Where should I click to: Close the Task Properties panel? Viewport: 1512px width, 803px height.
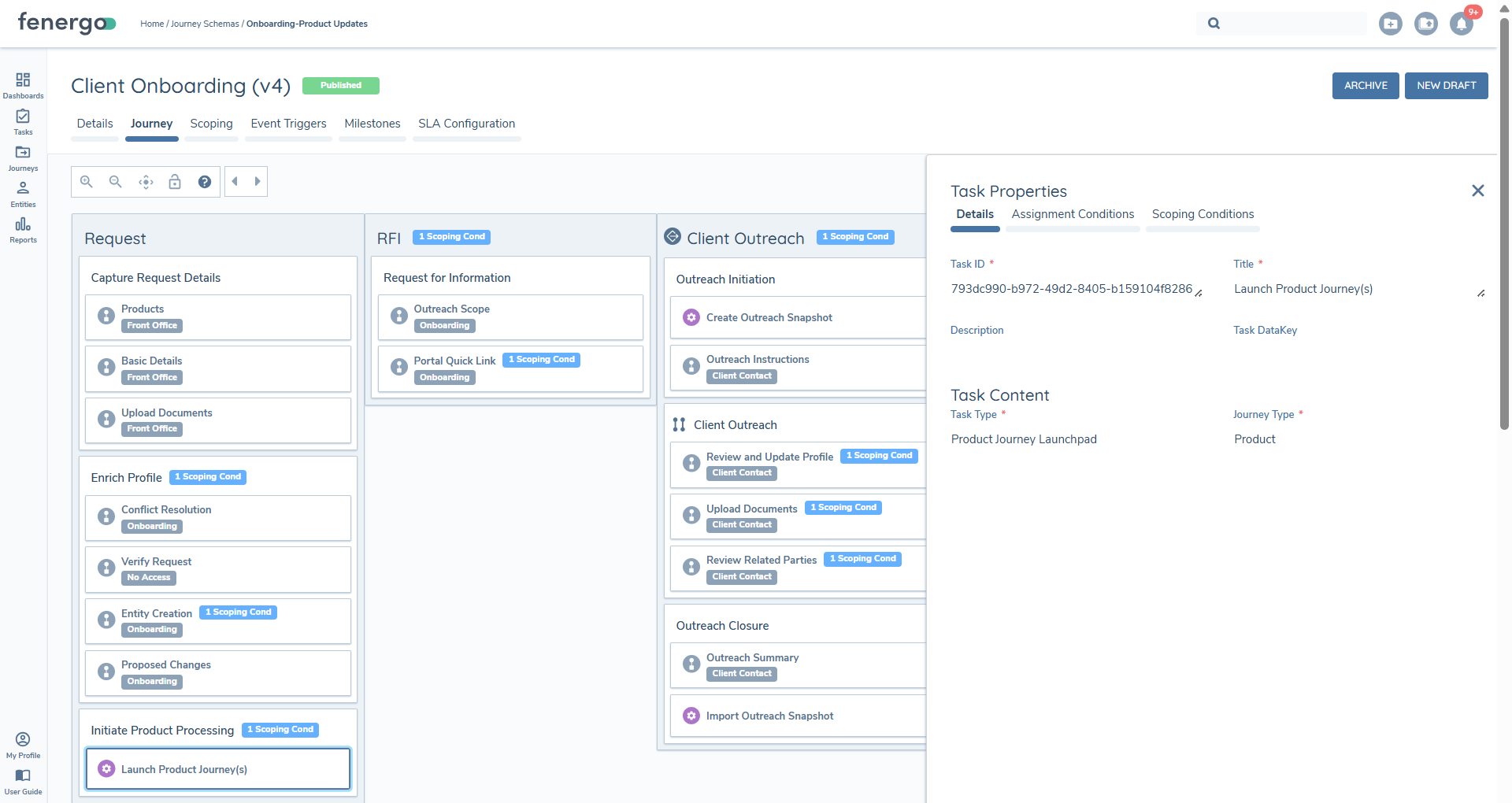pos(1478,191)
